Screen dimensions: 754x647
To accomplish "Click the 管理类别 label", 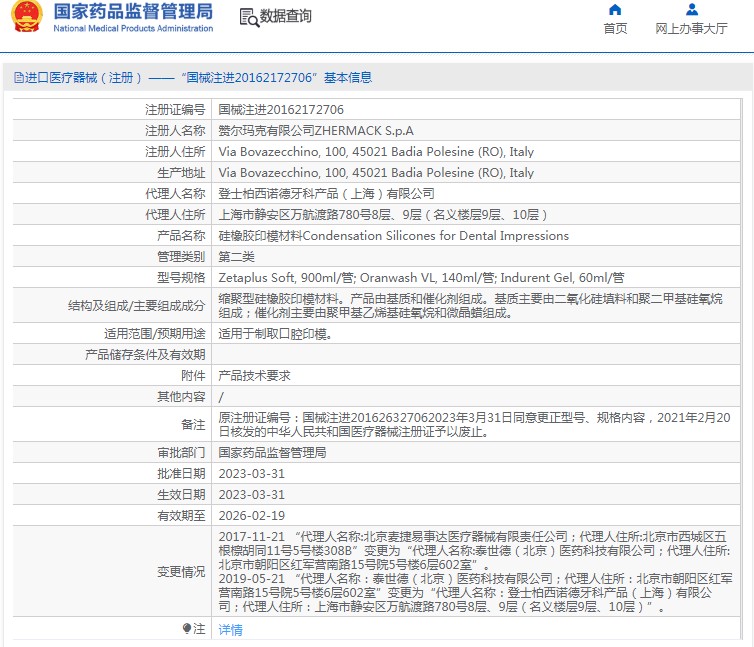I will click(x=181, y=257).
